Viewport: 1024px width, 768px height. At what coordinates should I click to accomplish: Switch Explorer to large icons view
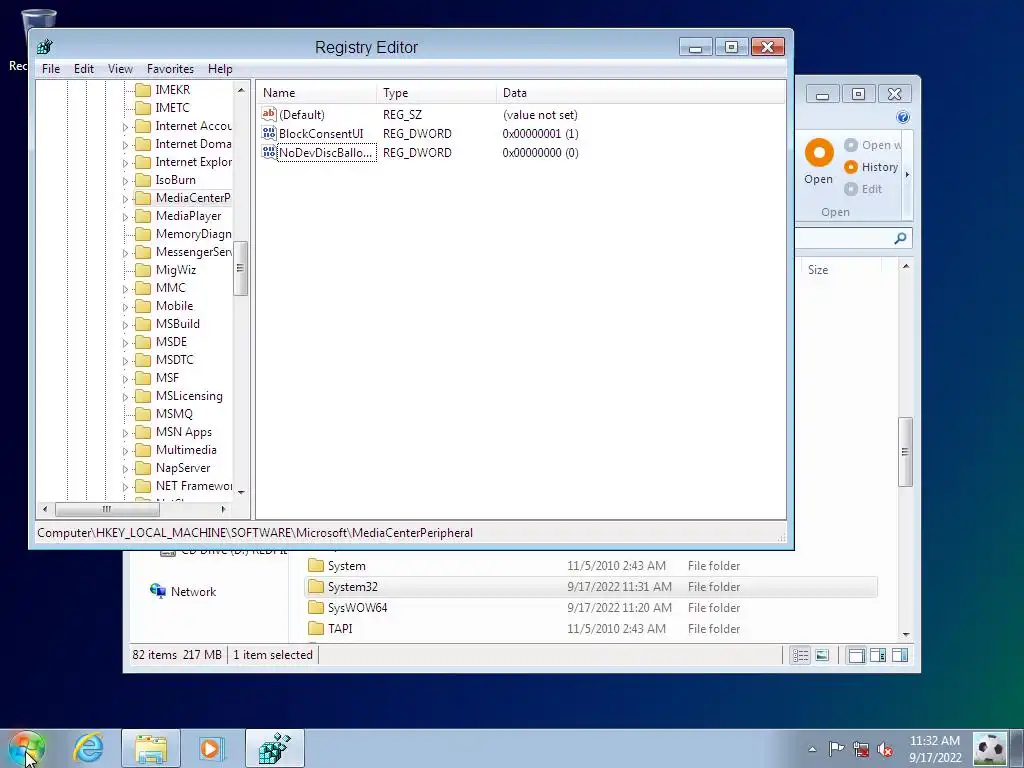tap(822, 655)
